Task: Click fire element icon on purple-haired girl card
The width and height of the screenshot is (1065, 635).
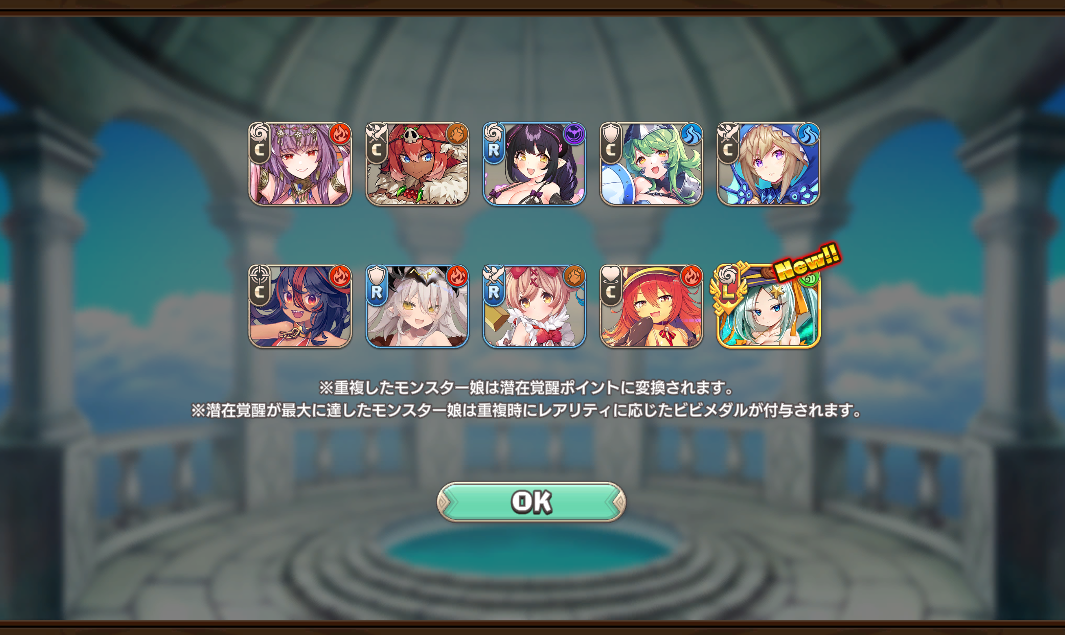Action: tap(340, 134)
